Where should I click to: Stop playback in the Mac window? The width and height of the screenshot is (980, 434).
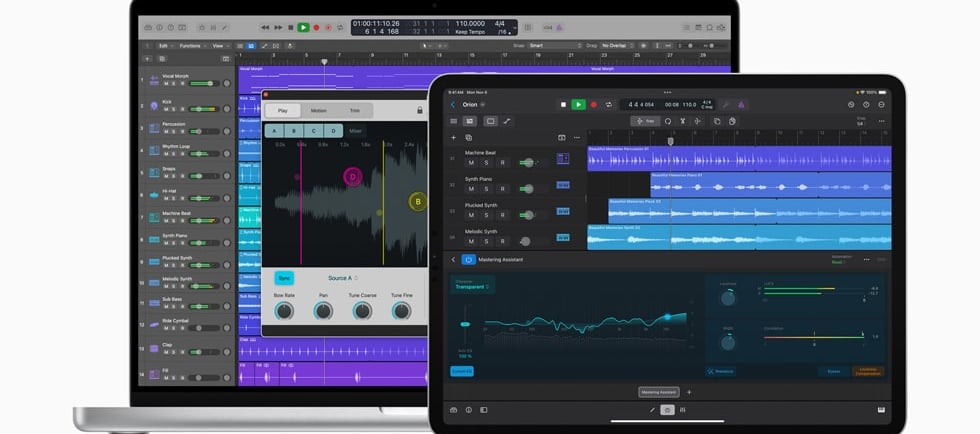tap(291, 28)
